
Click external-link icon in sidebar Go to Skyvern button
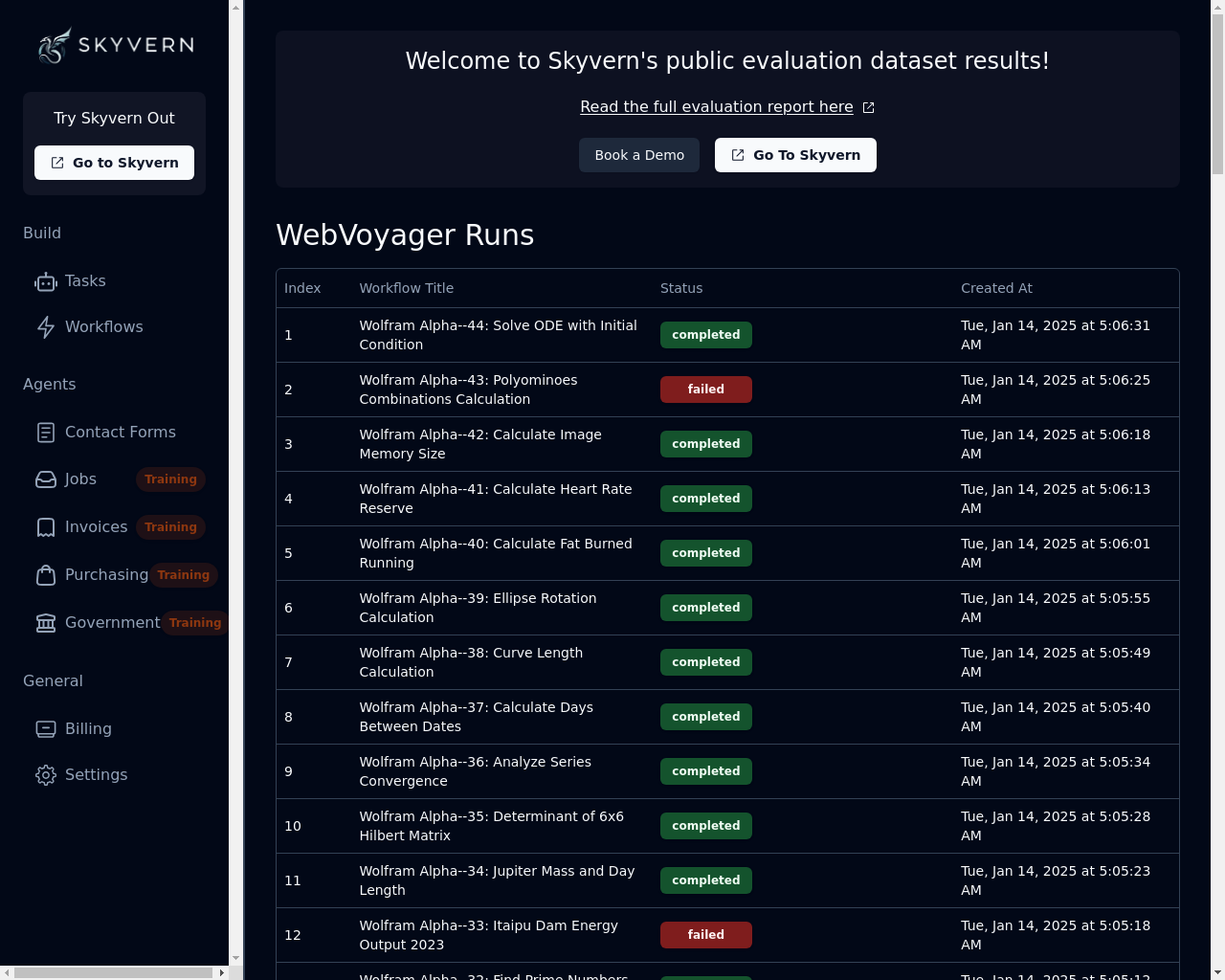(x=57, y=163)
